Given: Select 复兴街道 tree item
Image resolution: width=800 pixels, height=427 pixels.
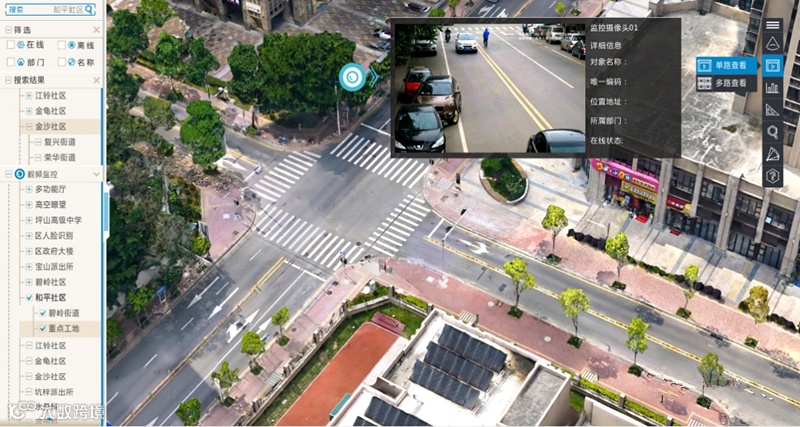Looking at the screenshot, I should 60,142.
